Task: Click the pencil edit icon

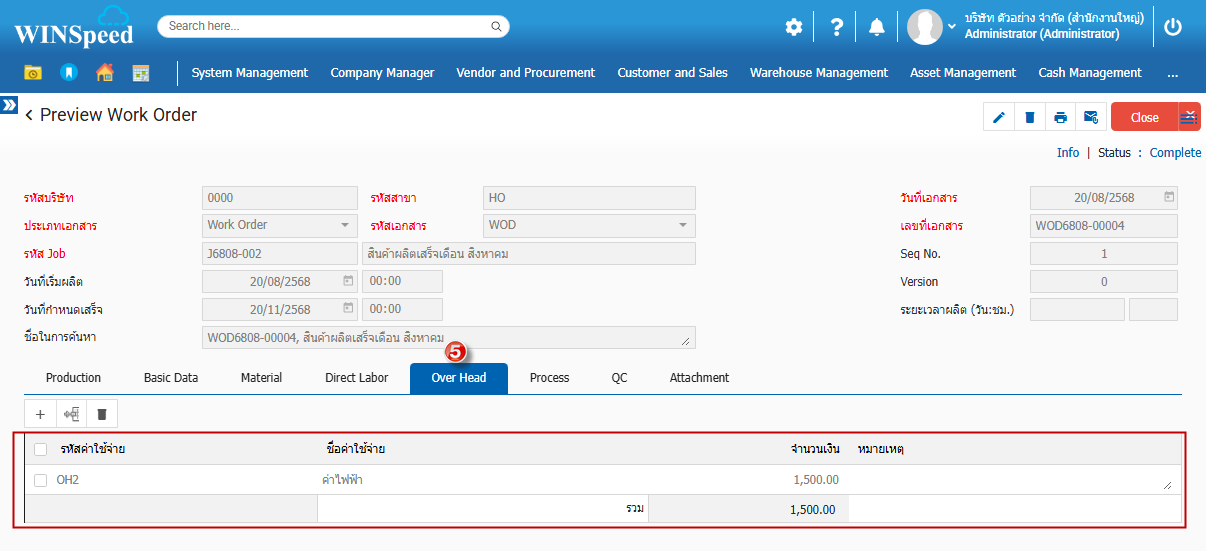Action: coord(998,117)
